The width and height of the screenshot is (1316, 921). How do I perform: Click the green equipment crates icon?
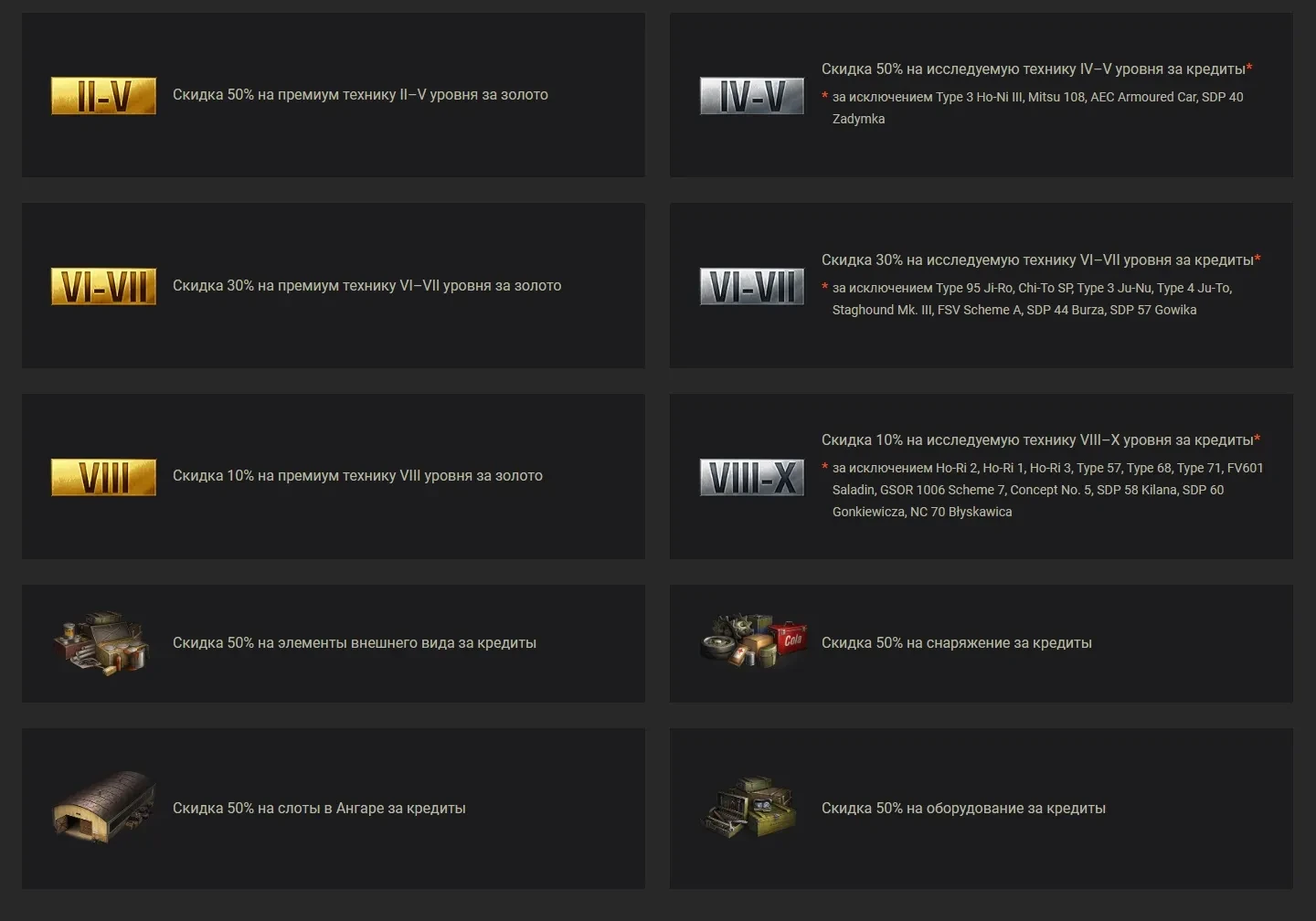click(750, 808)
